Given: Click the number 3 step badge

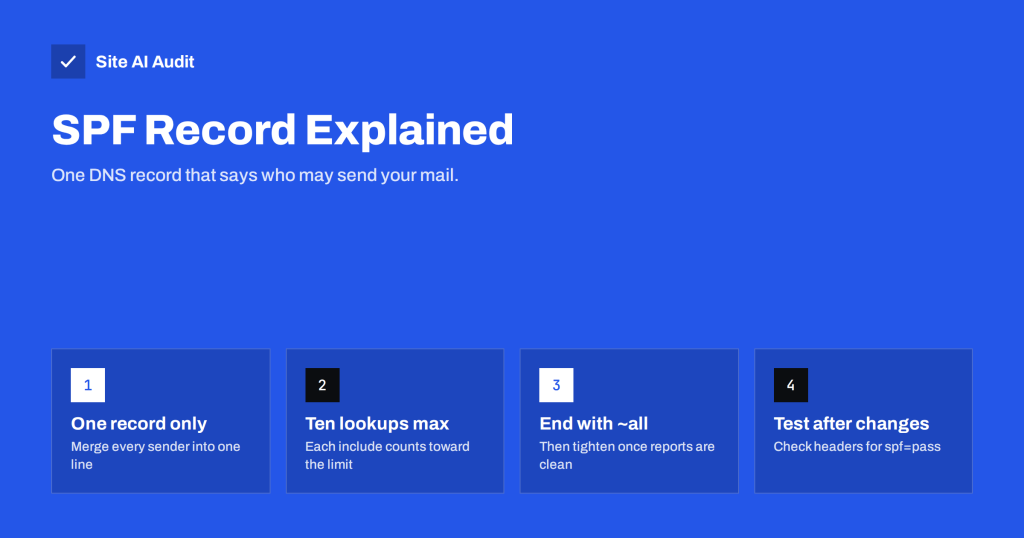Looking at the screenshot, I should (x=556, y=385).
